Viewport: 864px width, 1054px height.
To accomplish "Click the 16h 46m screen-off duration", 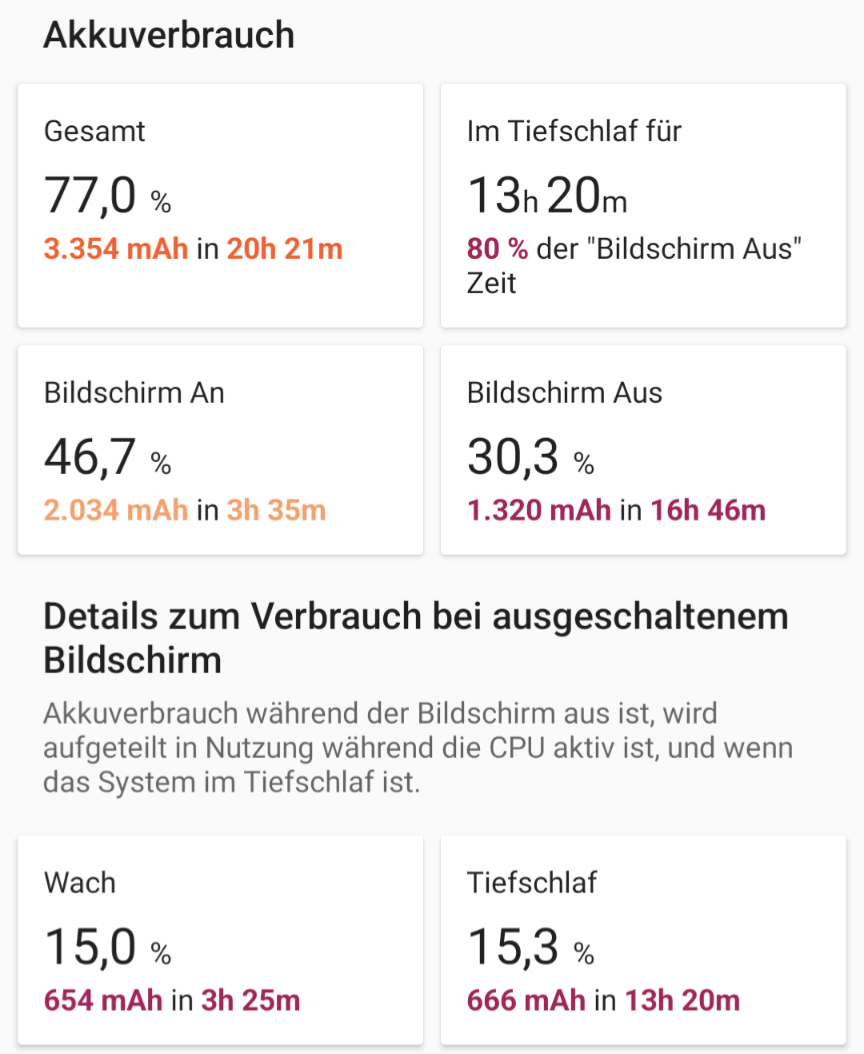I will (707, 511).
